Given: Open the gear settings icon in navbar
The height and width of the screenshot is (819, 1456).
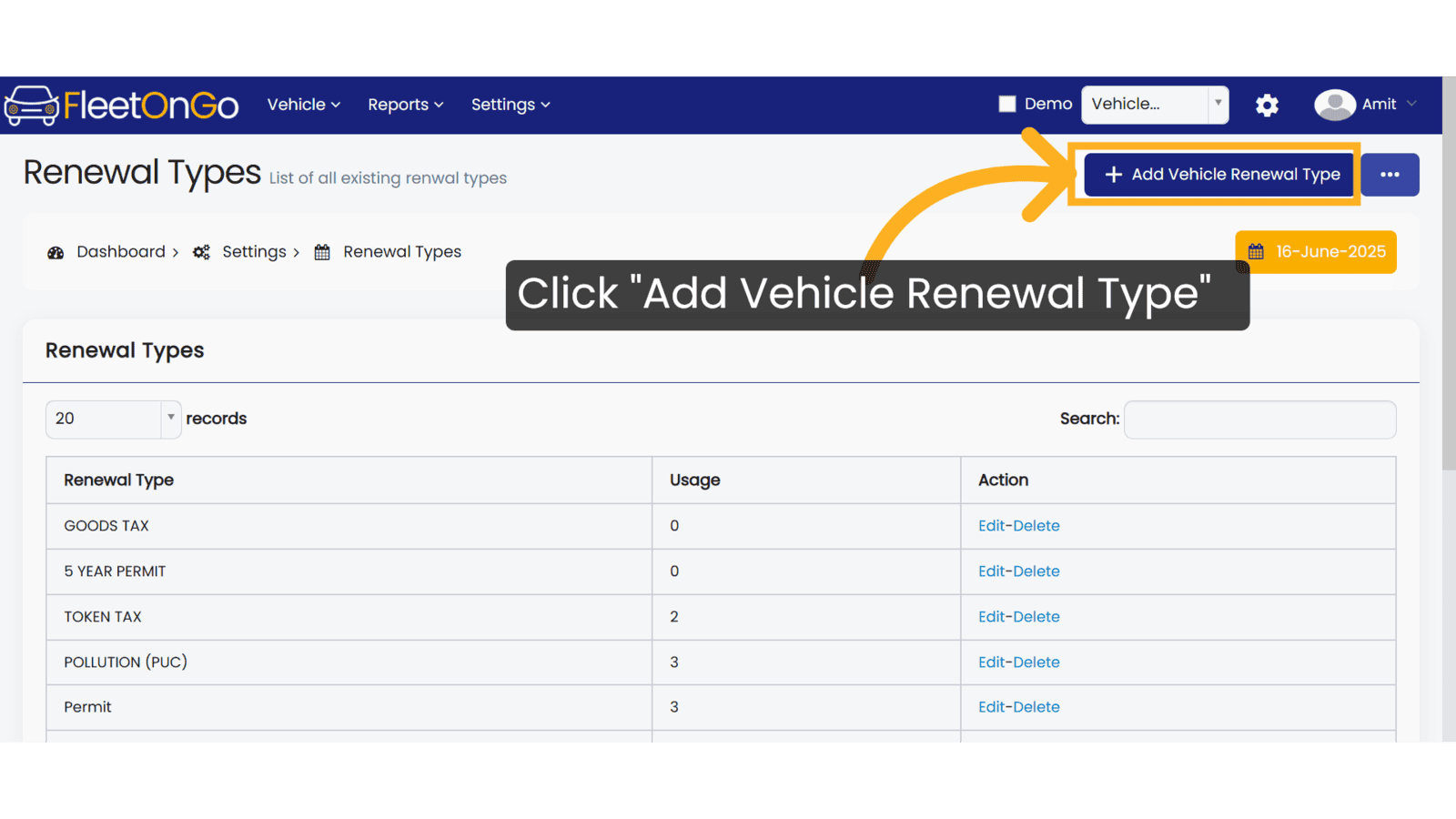Looking at the screenshot, I should [1267, 106].
